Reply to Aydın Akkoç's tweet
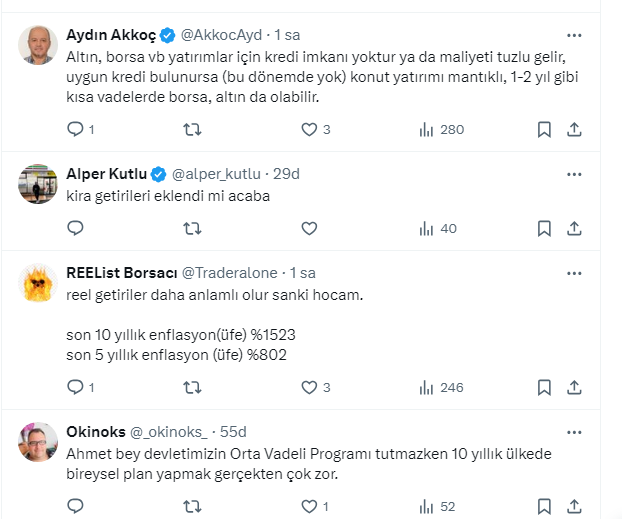Viewport: 622px width, 519px height. (x=75, y=129)
